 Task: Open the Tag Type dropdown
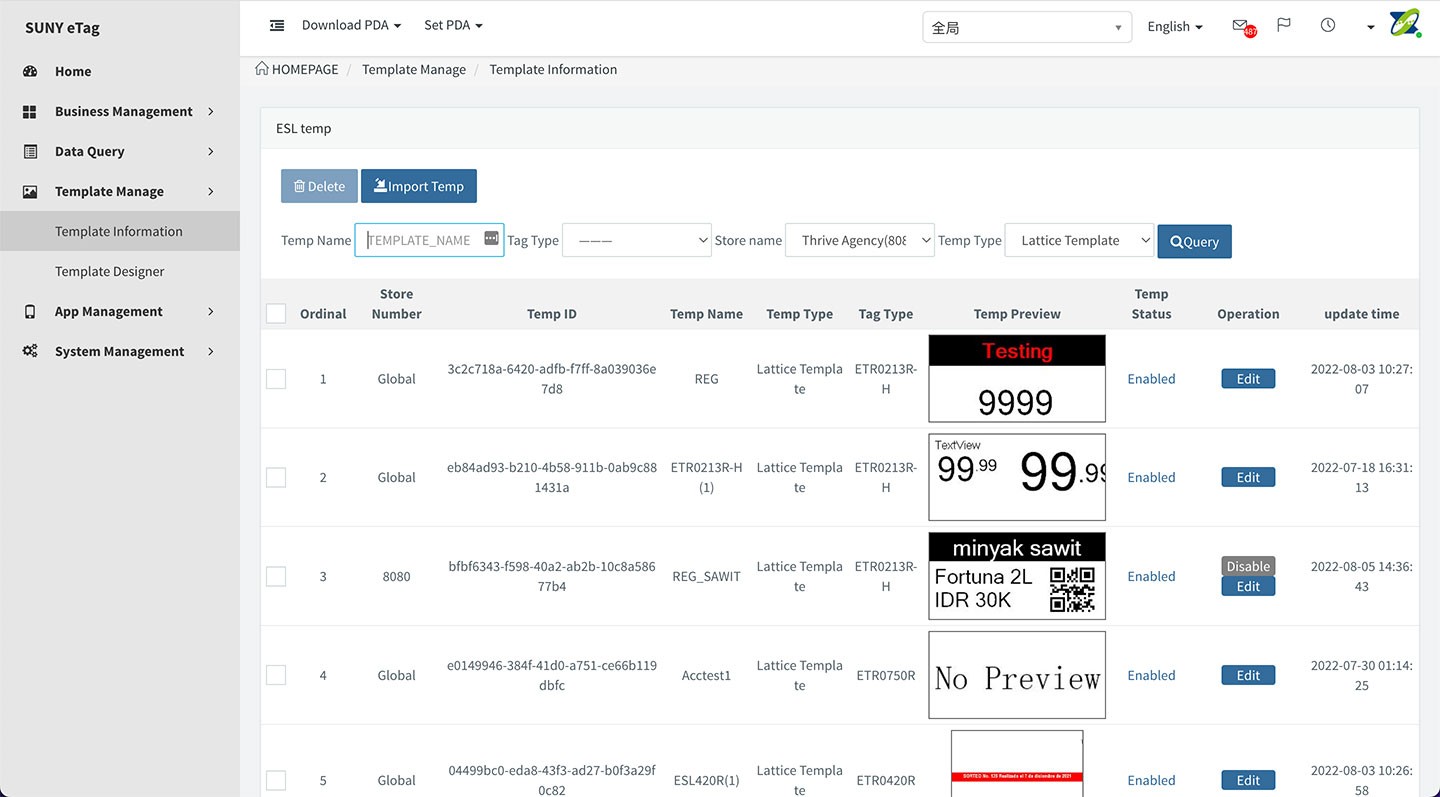coord(637,241)
